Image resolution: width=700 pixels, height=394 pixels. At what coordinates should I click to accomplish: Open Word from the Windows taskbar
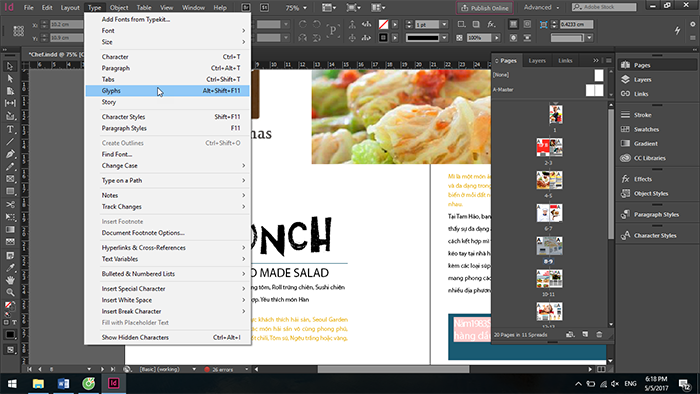coord(63,383)
